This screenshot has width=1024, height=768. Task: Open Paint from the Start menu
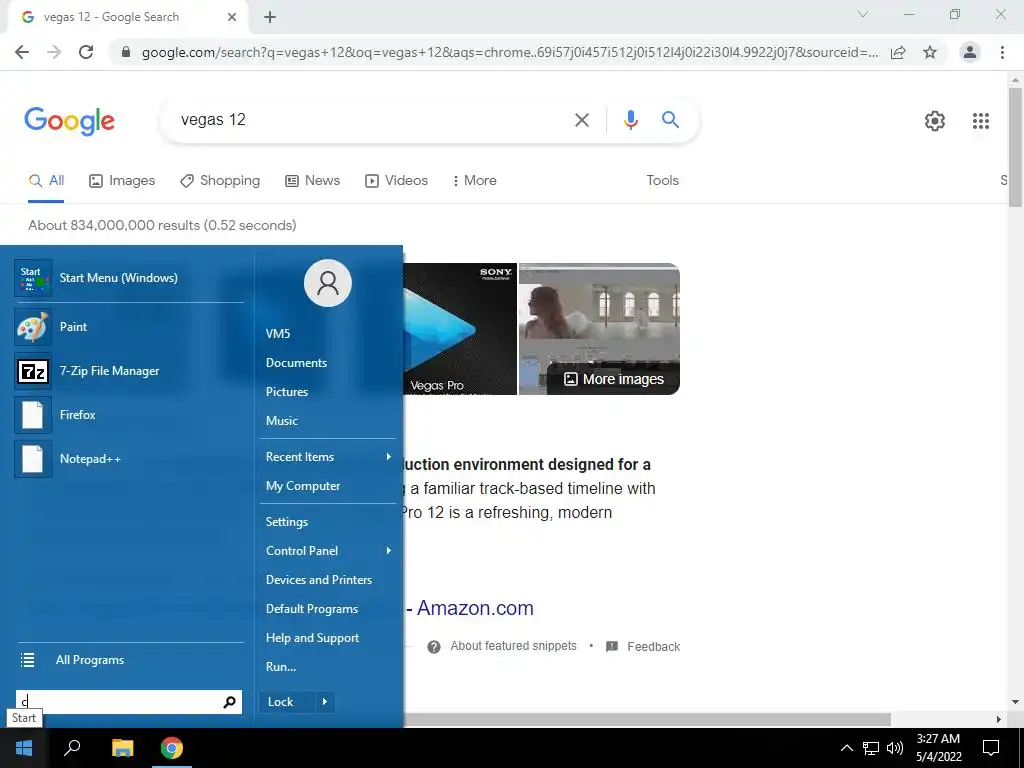coord(129,327)
